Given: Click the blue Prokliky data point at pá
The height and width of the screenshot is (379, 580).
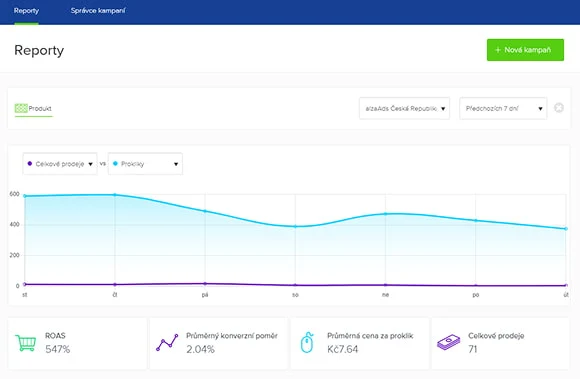Looking at the screenshot, I should (205, 211).
